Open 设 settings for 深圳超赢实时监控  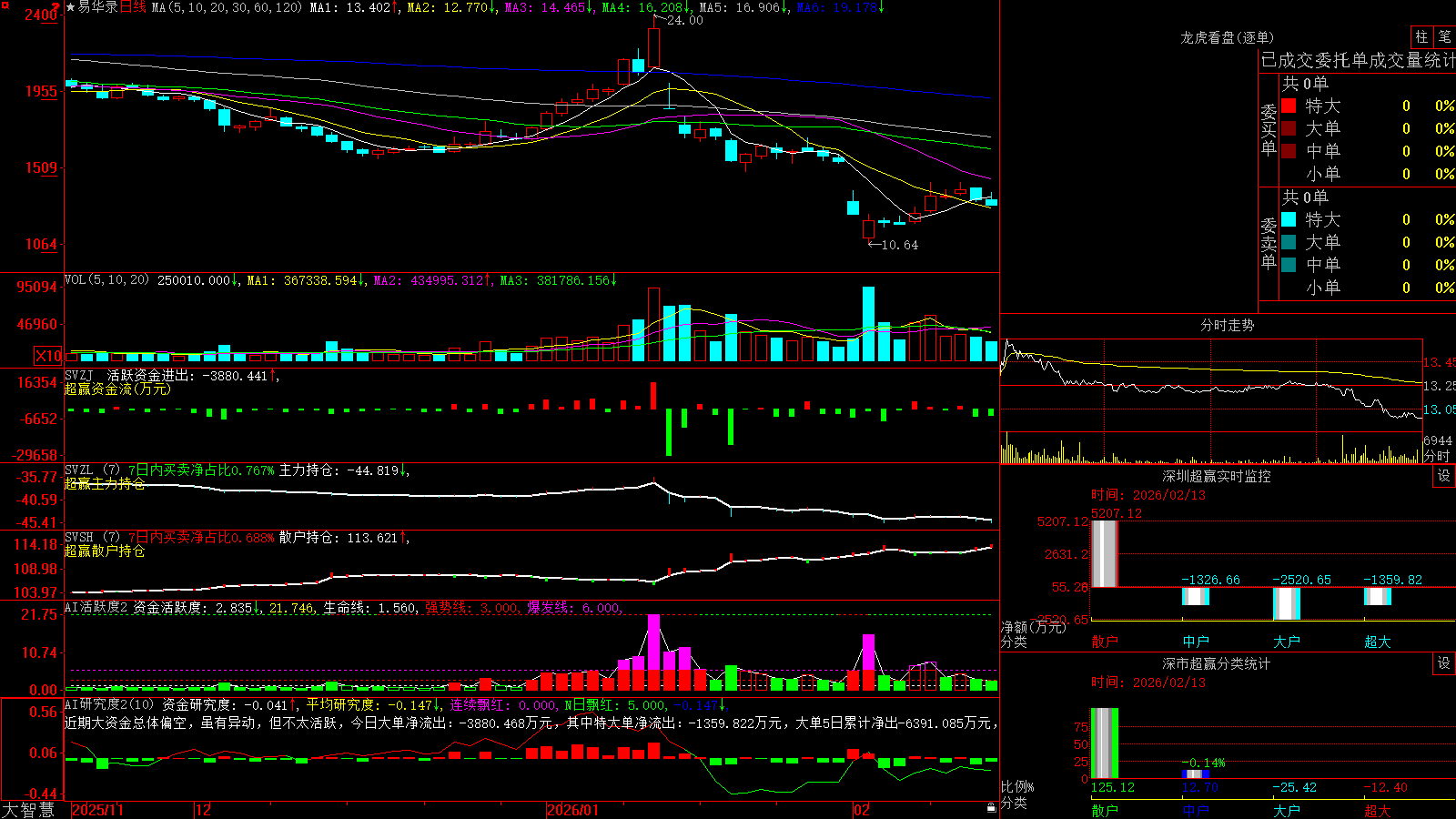tap(1444, 476)
